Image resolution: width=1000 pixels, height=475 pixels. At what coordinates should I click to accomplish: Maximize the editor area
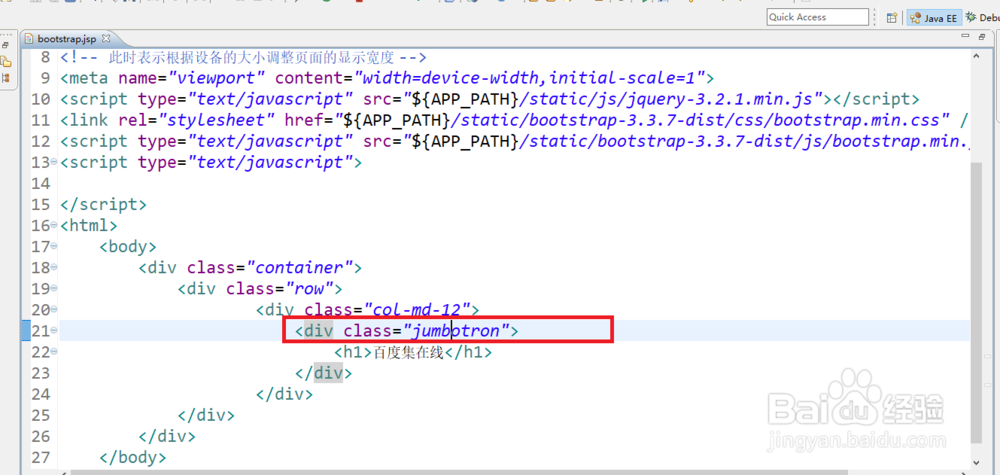pyautogui.click(x=982, y=38)
